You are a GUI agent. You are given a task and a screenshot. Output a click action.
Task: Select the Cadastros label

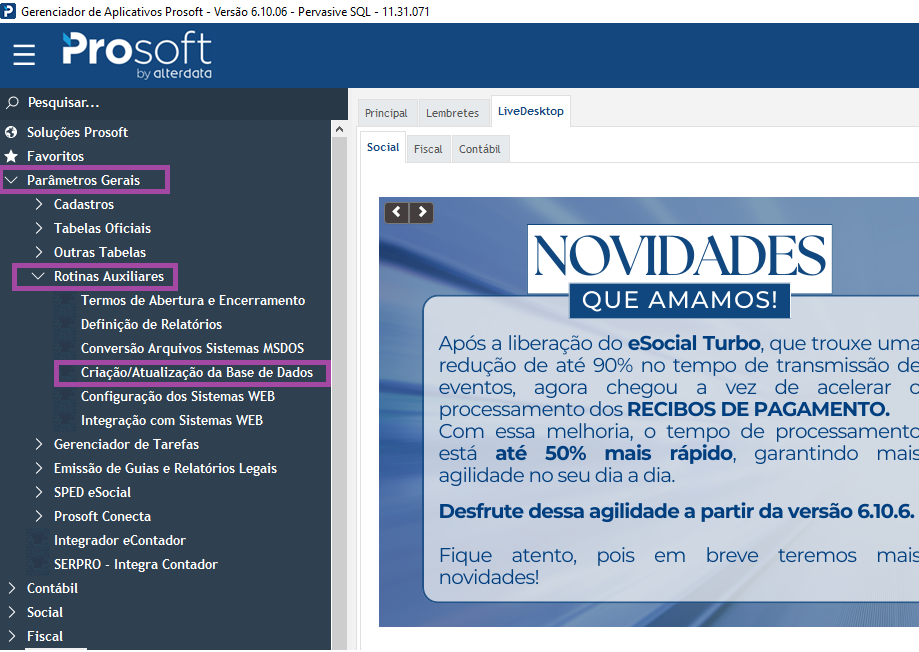click(x=84, y=204)
